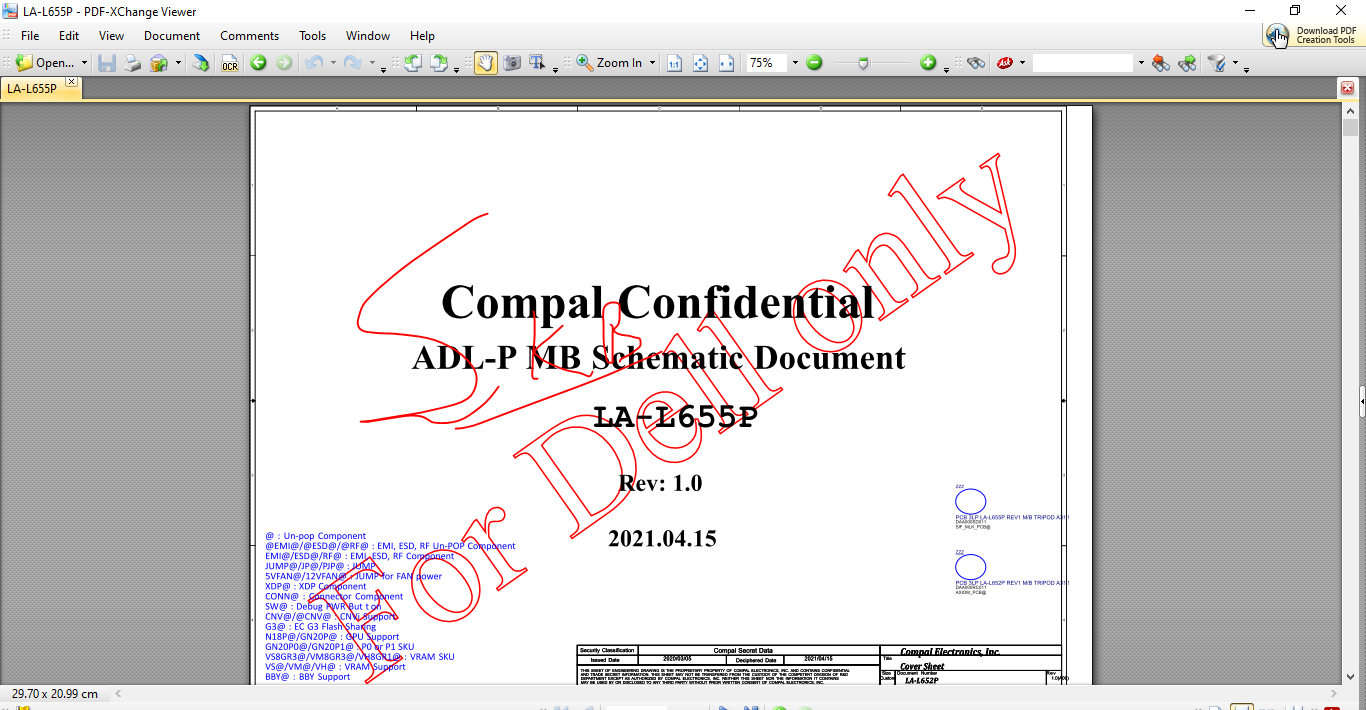Click the green plus zoom in button
Viewport: 1366px width, 710px height.
(928, 63)
